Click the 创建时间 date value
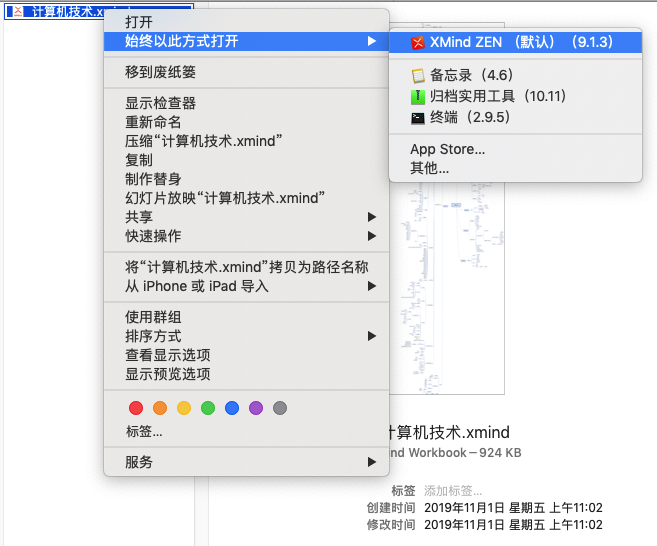The height and width of the screenshot is (546, 657). 513,508
